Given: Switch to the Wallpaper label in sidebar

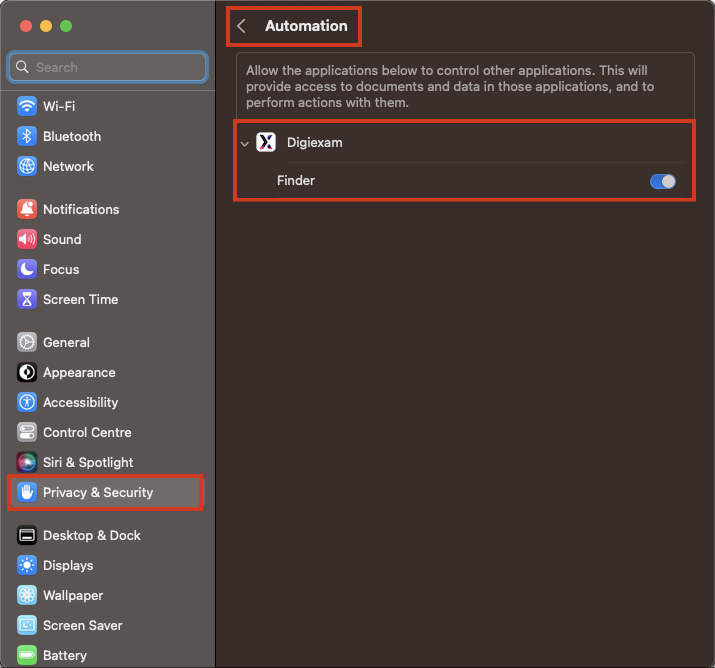Looking at the screenshot, I should point(73,596).
